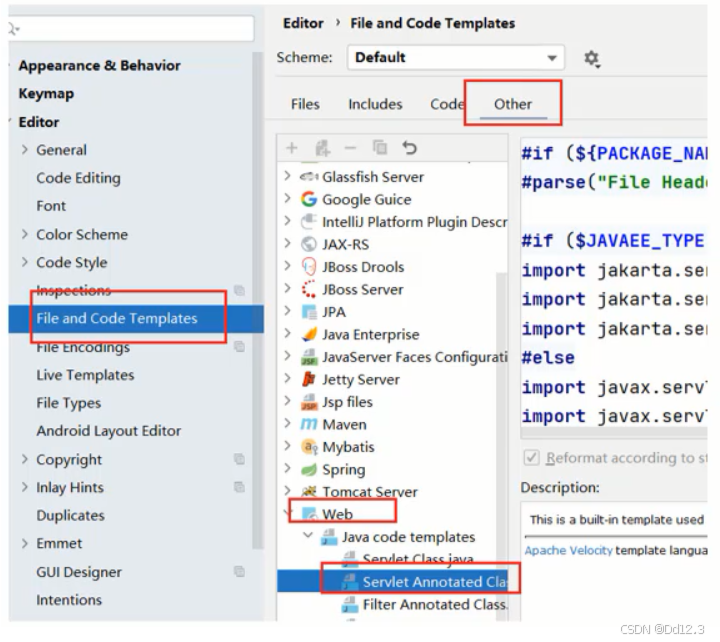Open Appearance & Behavior settings
The image size is (720, 642).
tap(99, 65)
